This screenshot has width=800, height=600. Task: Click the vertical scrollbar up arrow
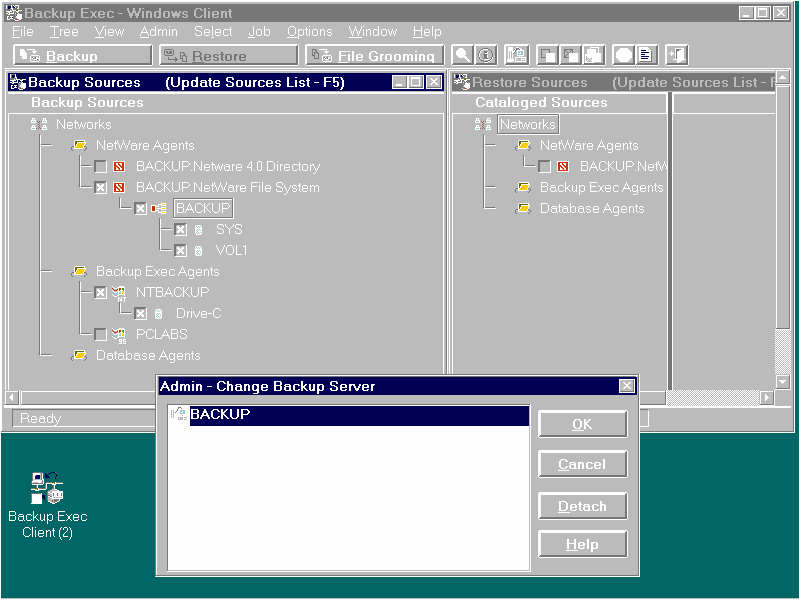tap(783, 78)
